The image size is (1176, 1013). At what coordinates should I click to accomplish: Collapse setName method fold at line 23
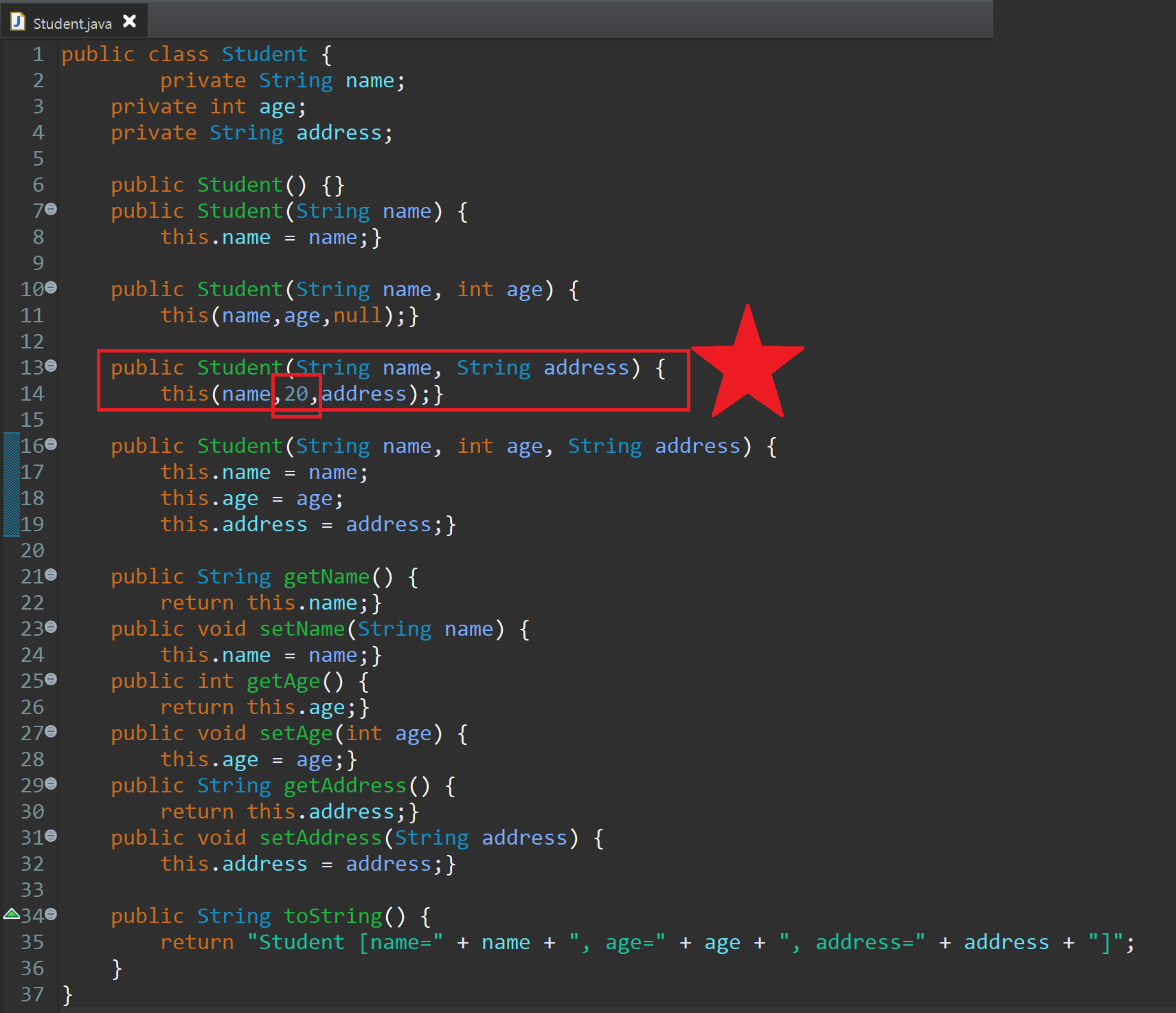pyautogui.click(x=51, y=627)
